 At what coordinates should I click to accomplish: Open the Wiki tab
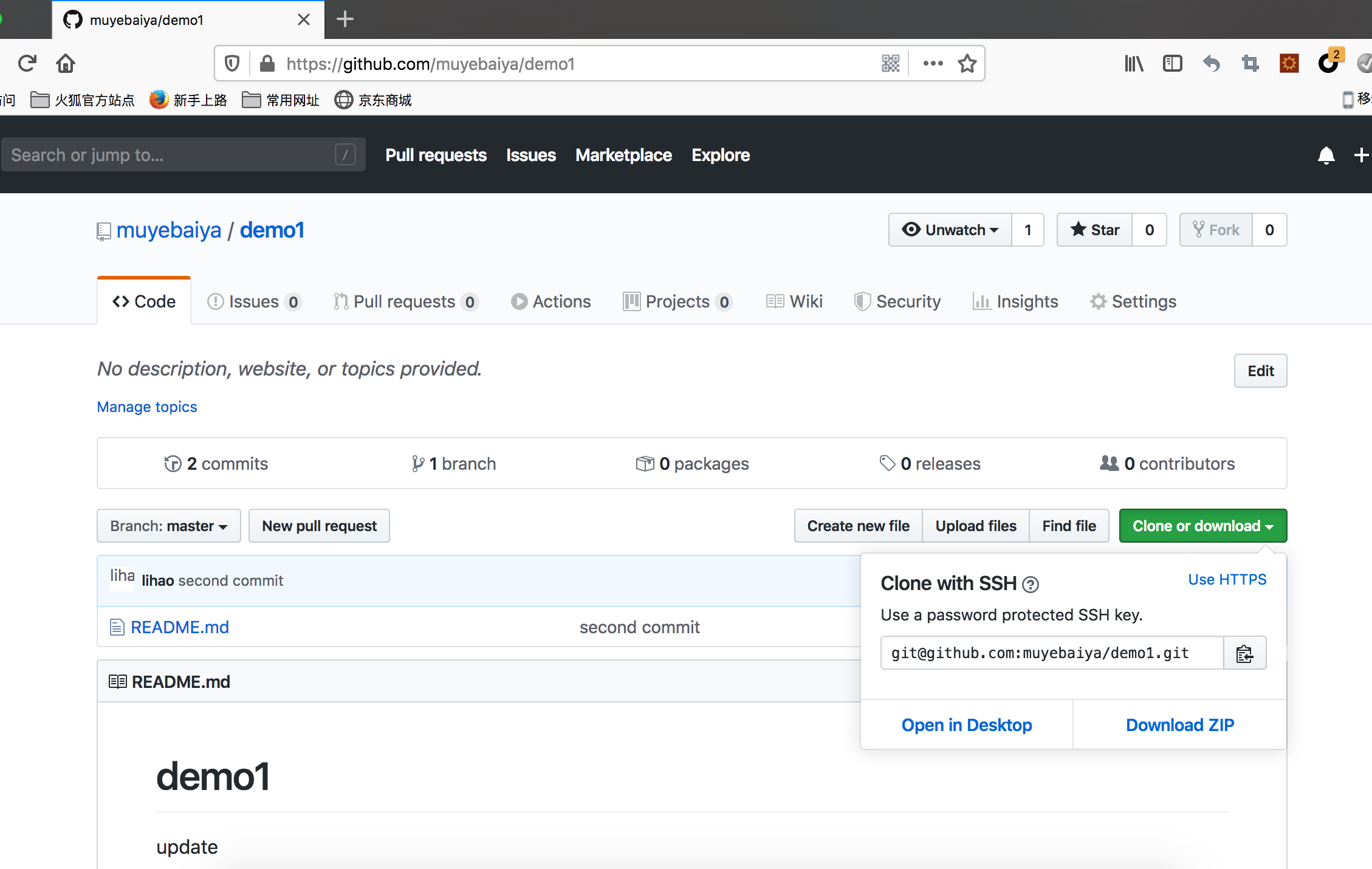tap(794, 301)
